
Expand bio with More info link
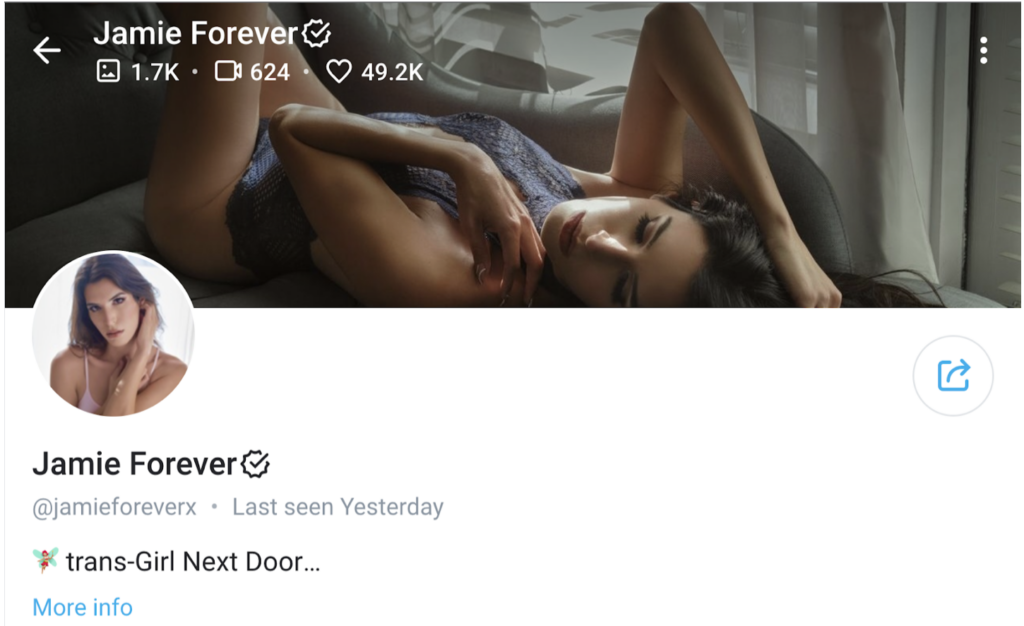82,607
